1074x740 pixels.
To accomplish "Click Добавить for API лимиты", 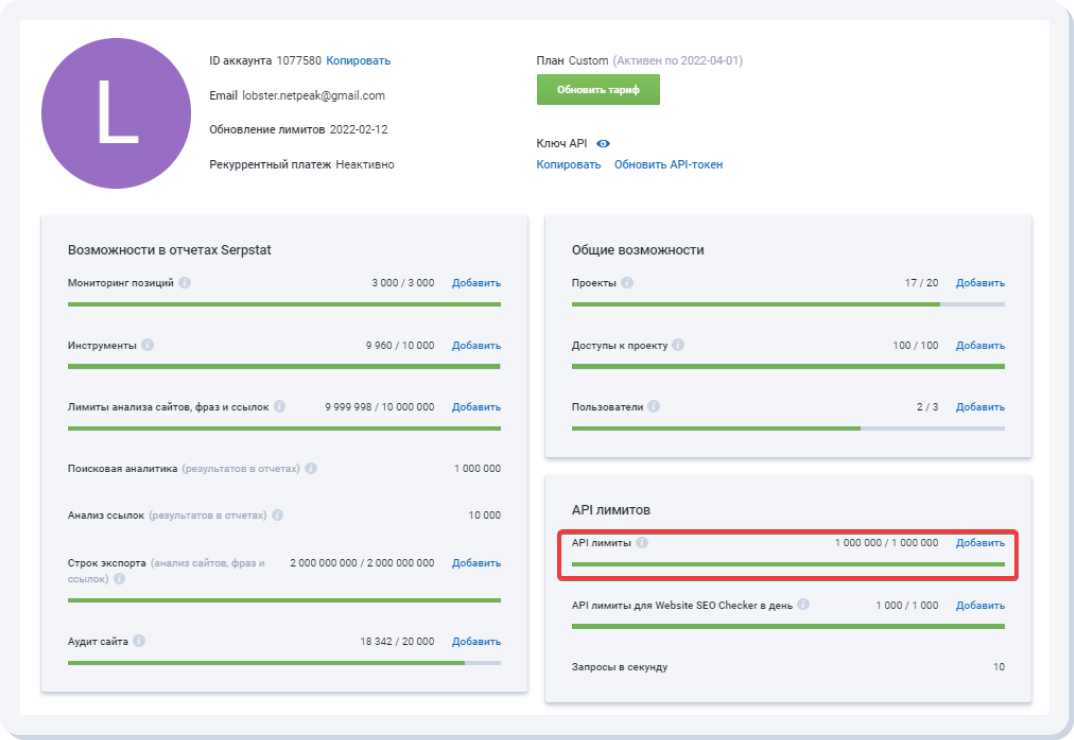I will (x=980, y=543).
